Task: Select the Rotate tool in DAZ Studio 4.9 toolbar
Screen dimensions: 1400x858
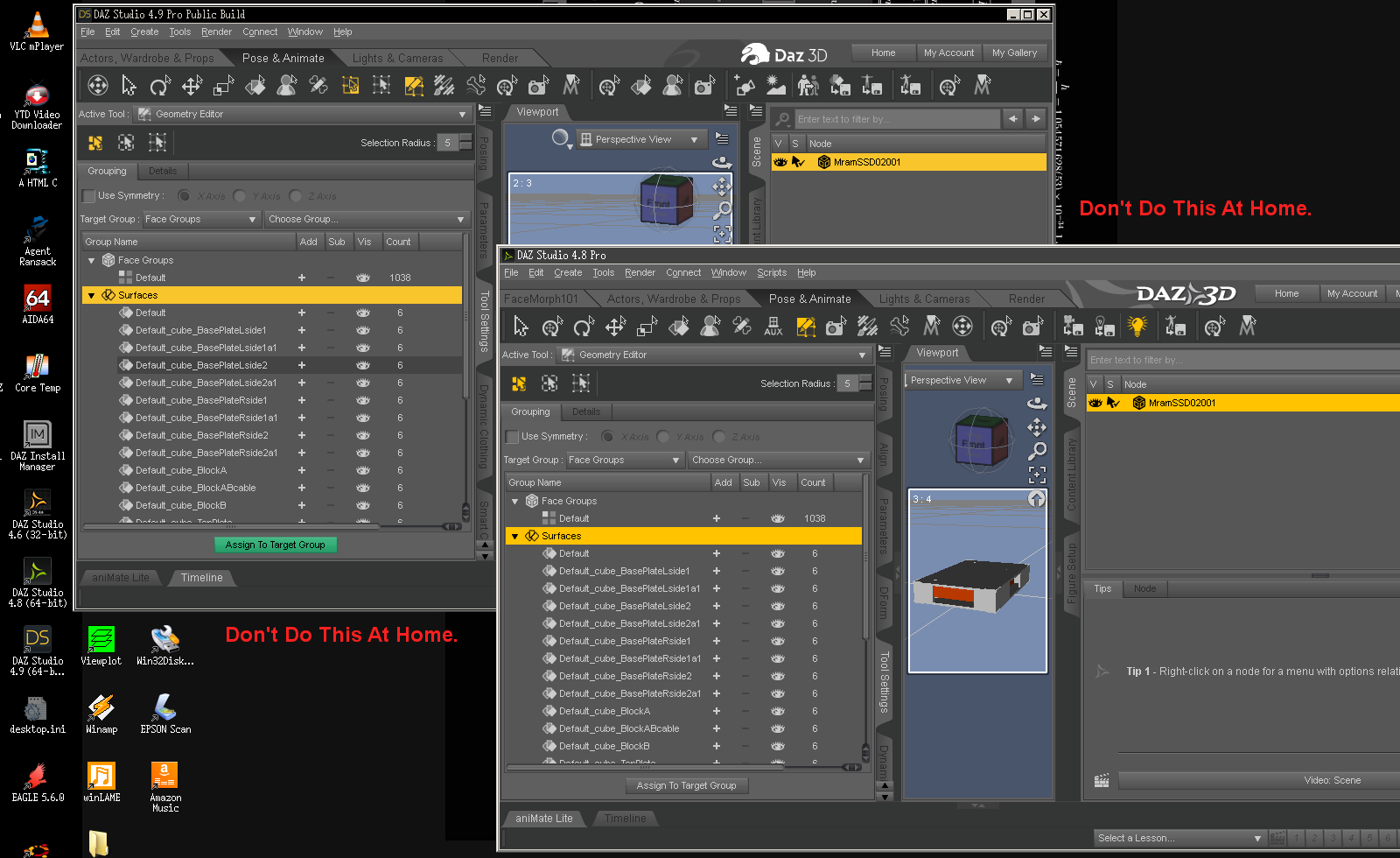Action: (x=160, y=85)
